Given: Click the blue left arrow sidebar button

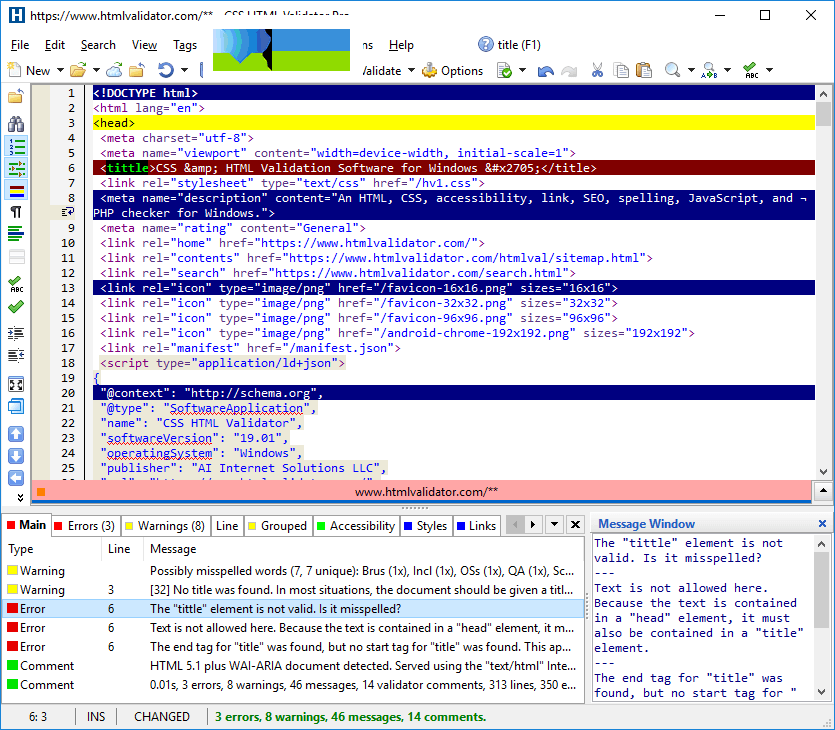Looking at the screenshot, I should (x=16, y=478).
